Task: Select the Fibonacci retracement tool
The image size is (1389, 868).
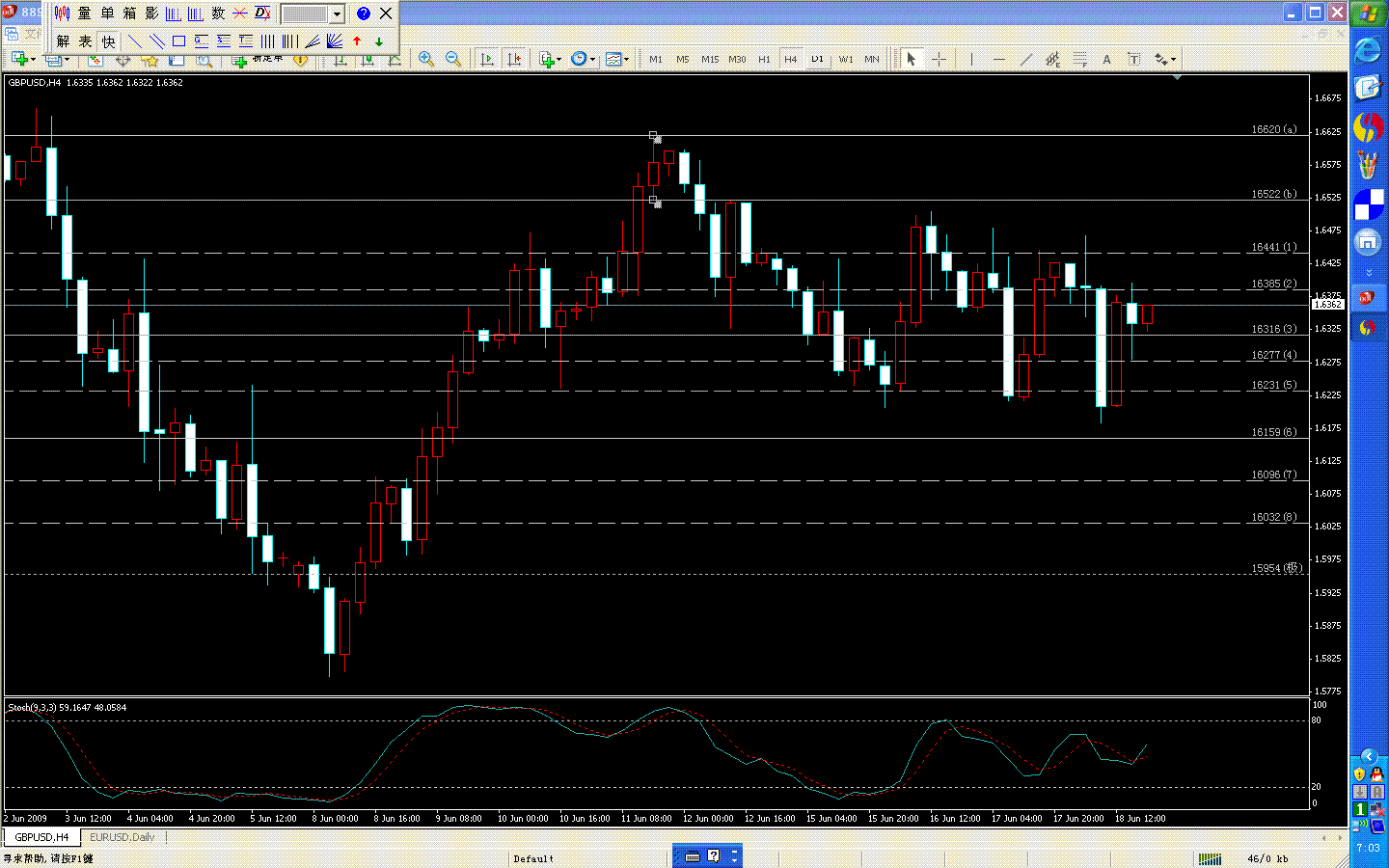Action: [x=1079, y=59]
